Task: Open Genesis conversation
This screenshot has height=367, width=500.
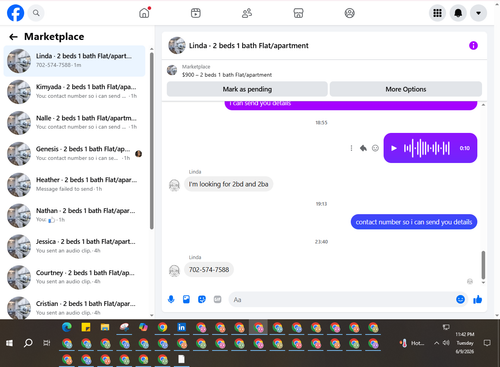Action: (x=74, y=153)
